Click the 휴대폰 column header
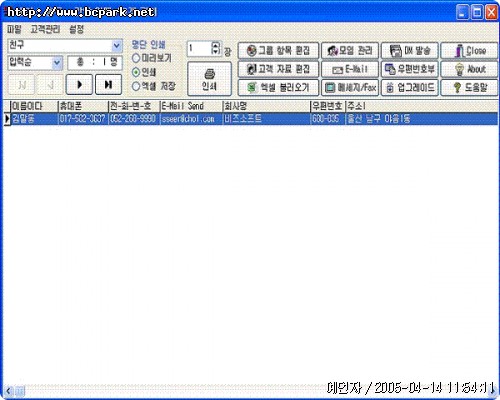This screenshot has width=500, height=400. pos(83,106)
